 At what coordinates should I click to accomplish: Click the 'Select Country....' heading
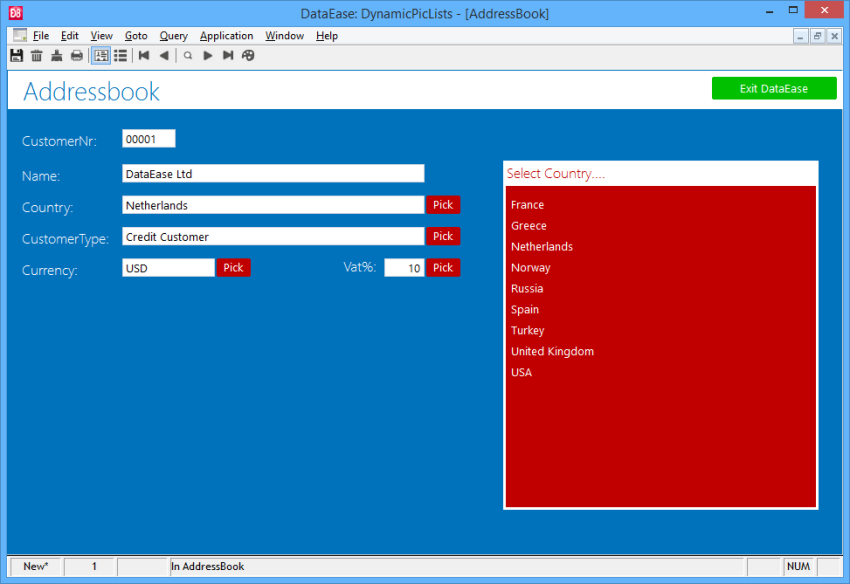[x=556, y=174]
